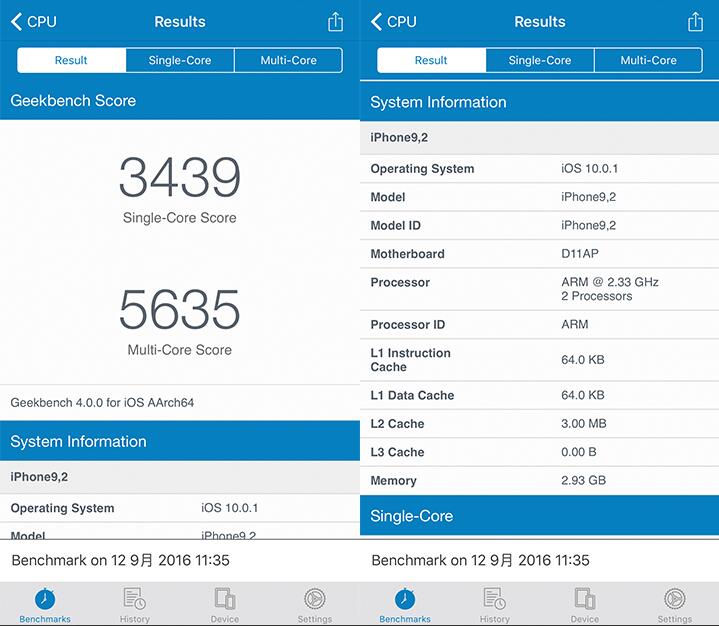Tap Results title in left screen
719x626 pixels.
[180, 22]
